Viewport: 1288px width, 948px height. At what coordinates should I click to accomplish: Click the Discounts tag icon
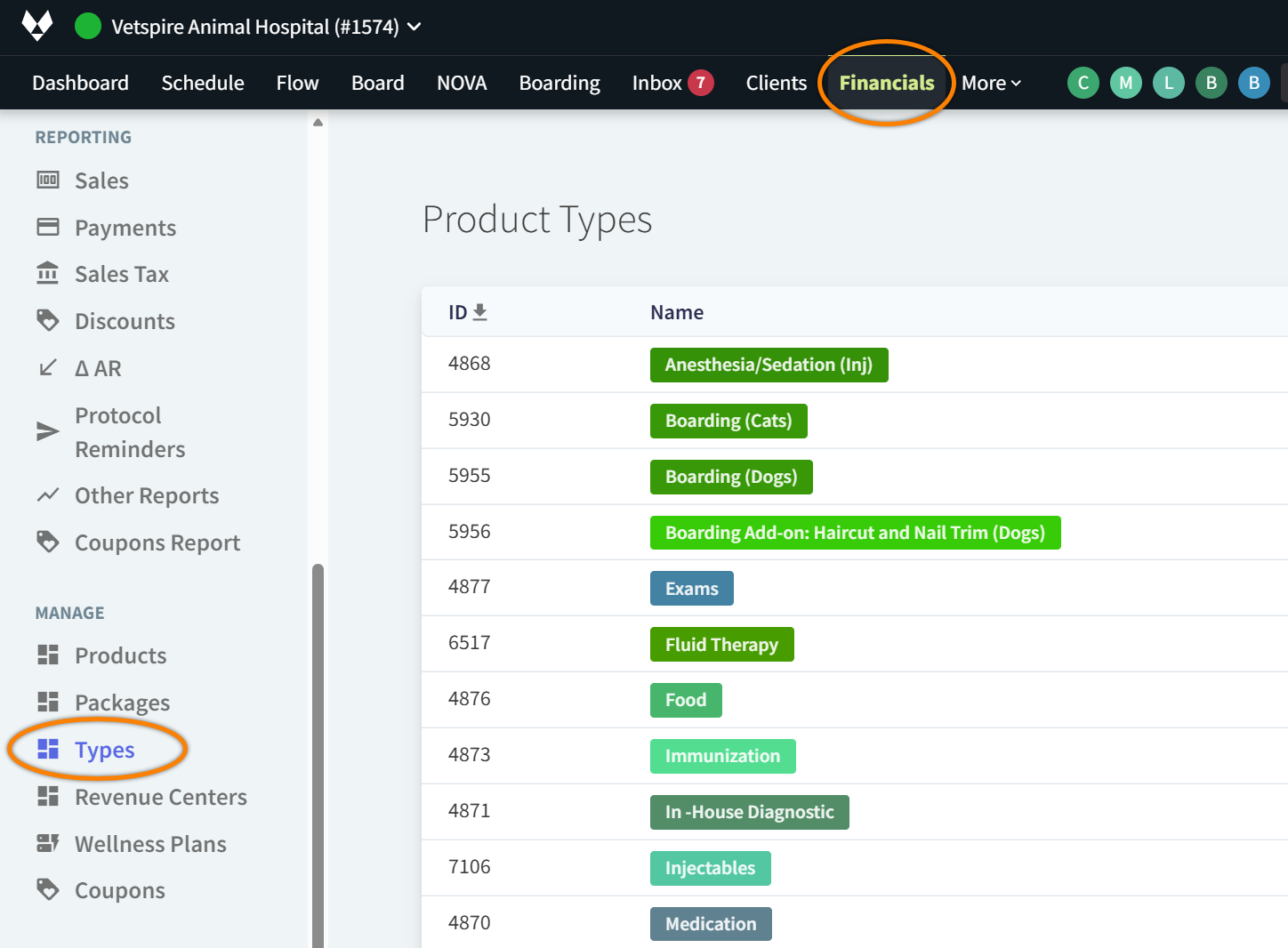point(48,321)
